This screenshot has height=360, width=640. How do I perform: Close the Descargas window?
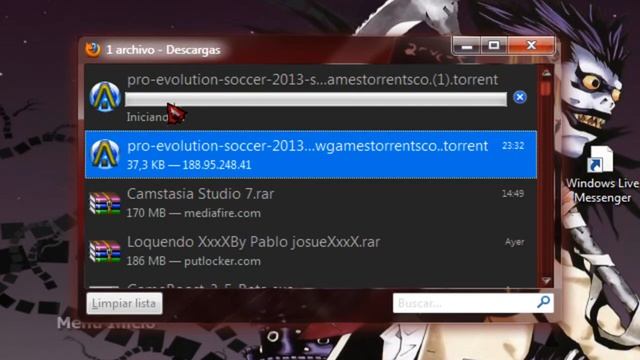coord(531,46)
